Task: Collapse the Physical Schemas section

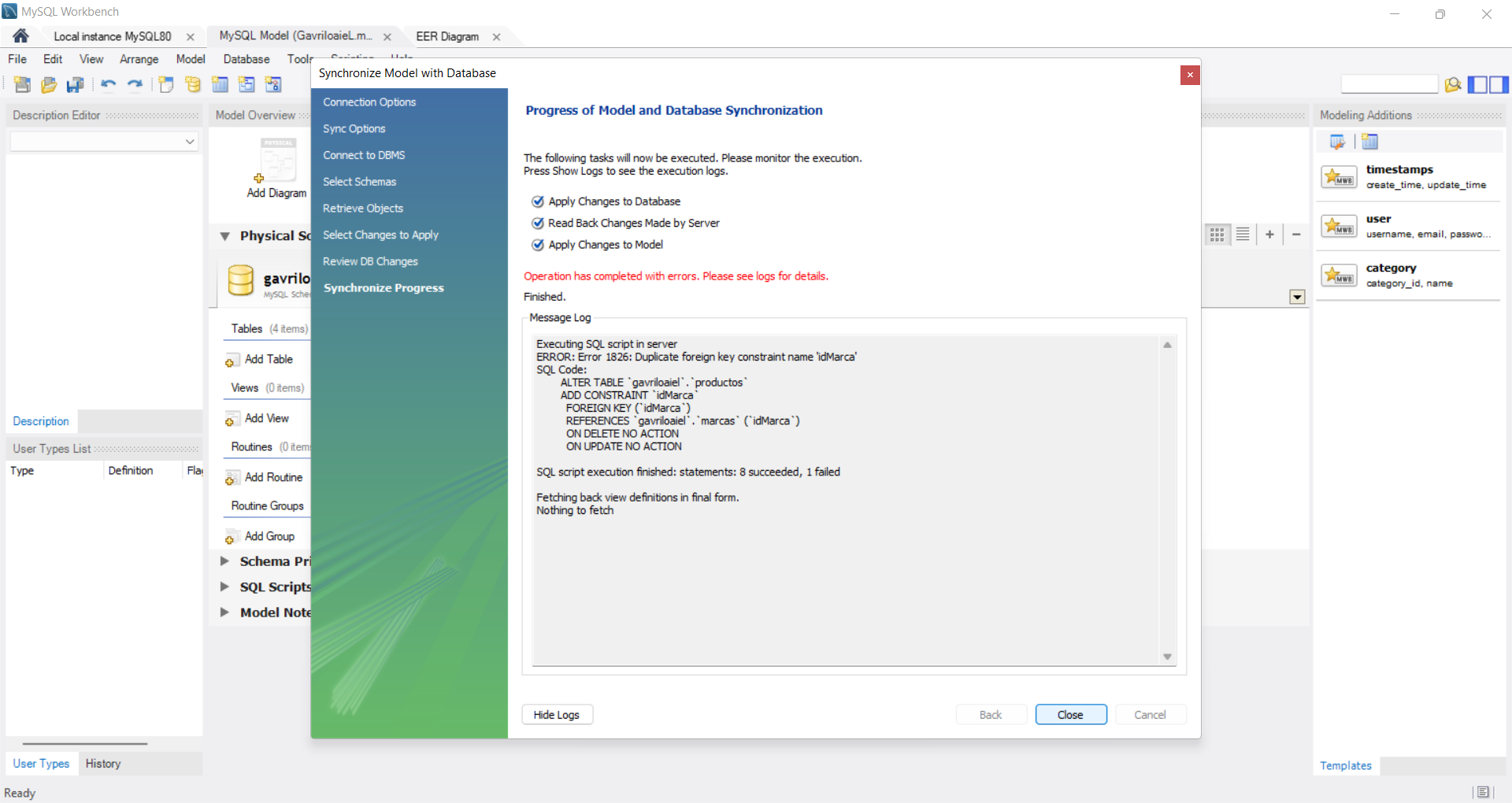Action: 225,236
